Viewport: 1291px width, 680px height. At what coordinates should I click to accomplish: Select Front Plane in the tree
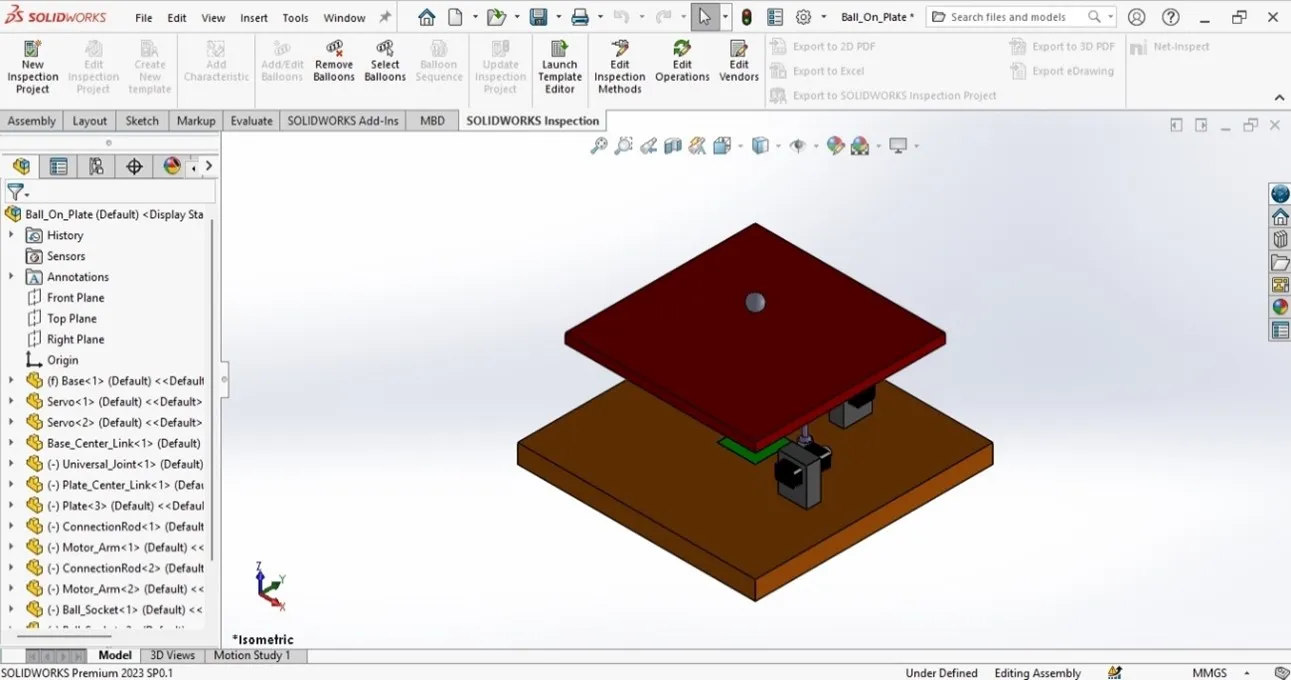(75, 298)
